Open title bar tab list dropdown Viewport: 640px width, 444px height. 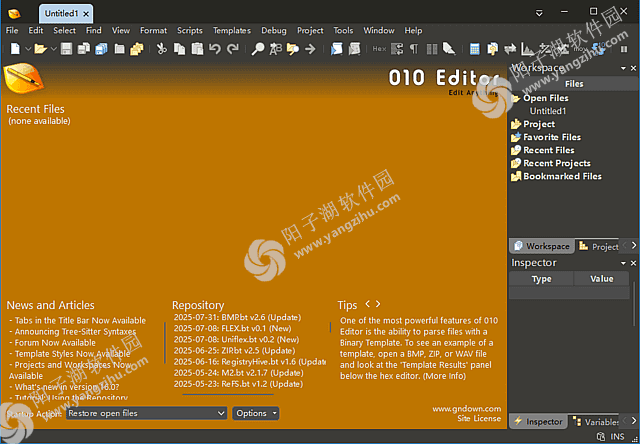539,13
